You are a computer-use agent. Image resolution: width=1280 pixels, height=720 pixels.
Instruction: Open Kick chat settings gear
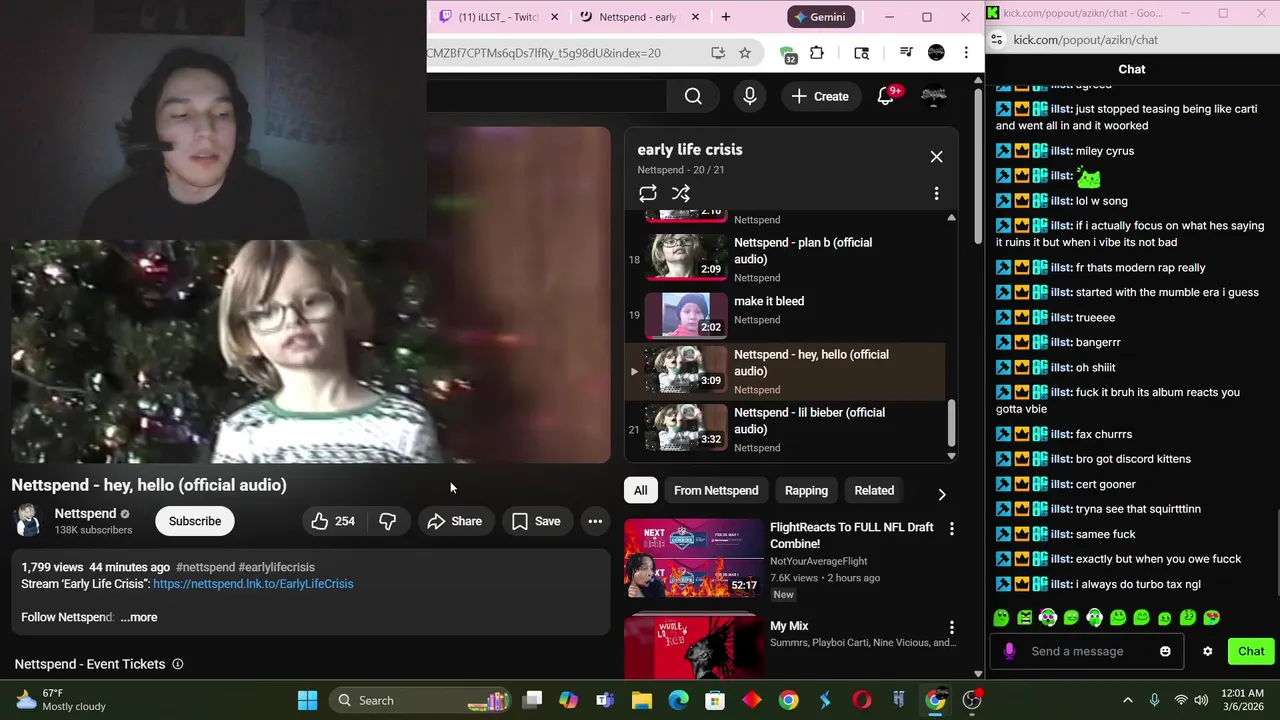[x=1208, y=651]
